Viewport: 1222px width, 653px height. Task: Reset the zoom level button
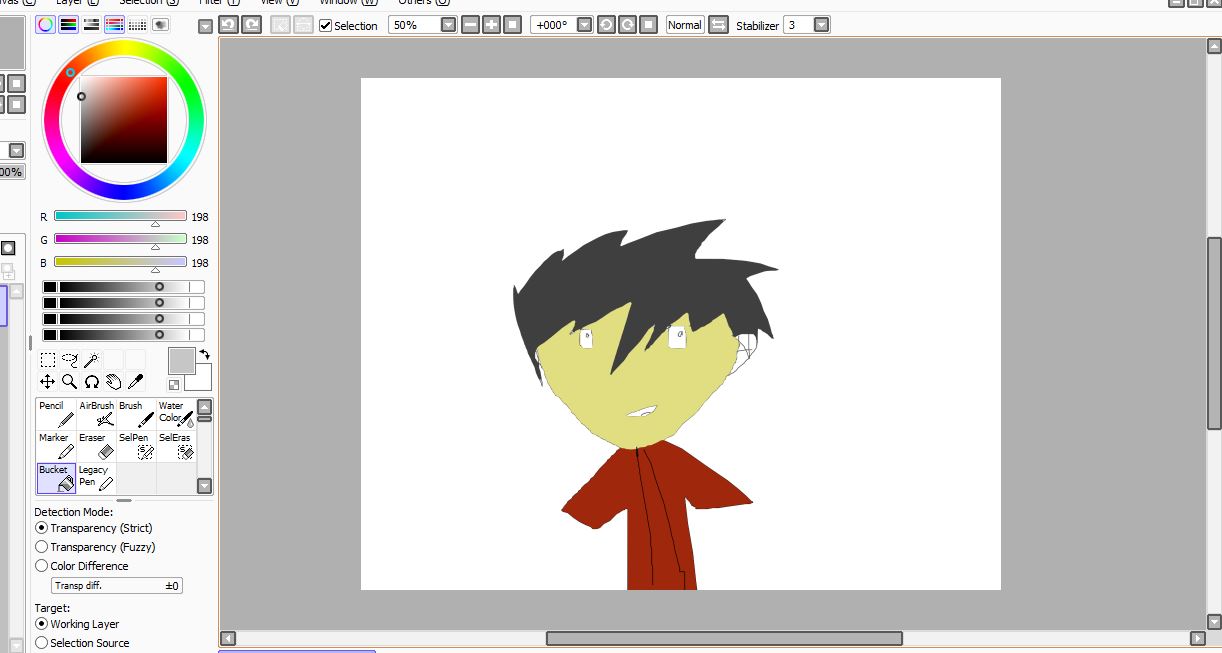513,25
